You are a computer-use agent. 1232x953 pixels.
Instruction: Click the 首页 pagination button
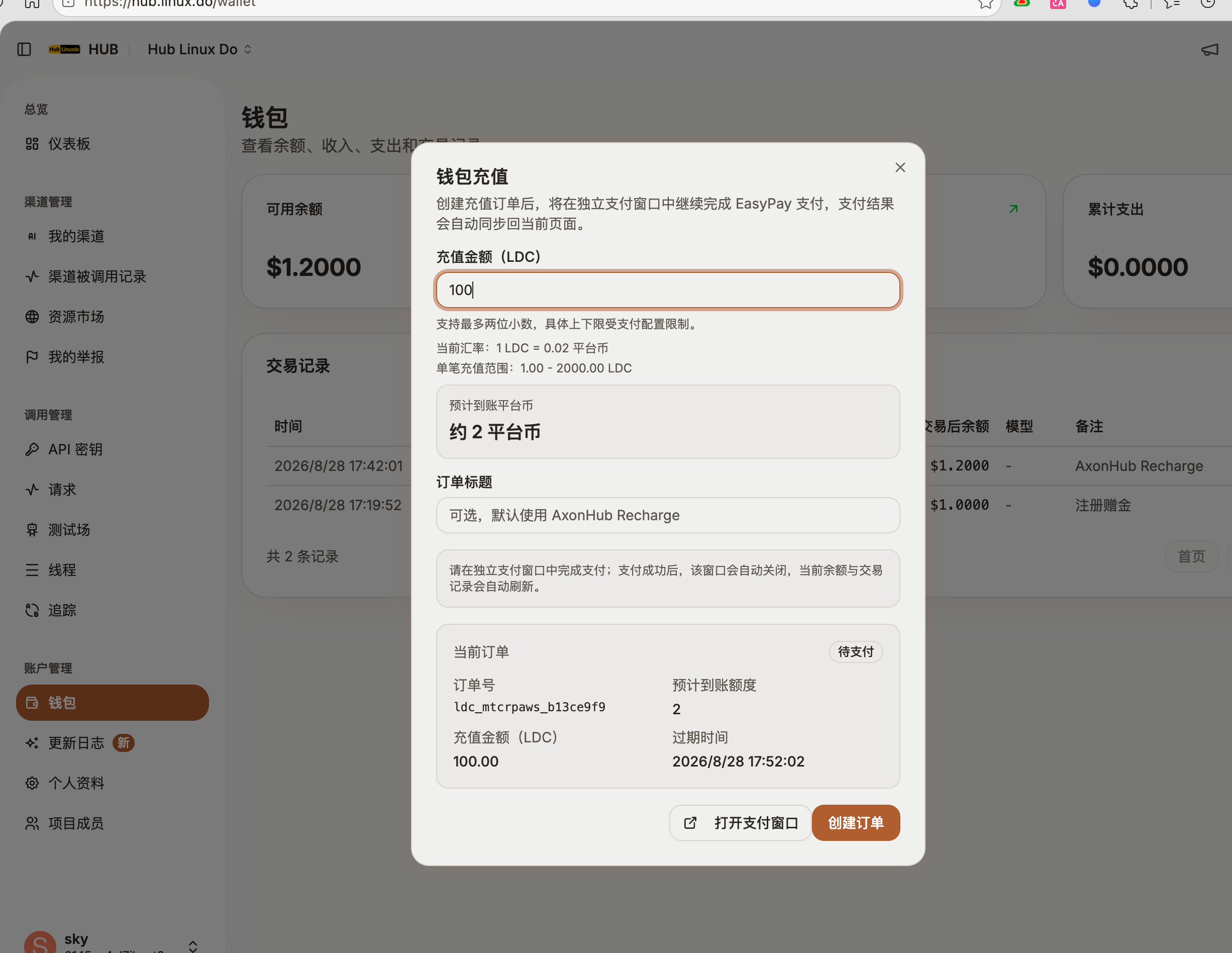1191,557
